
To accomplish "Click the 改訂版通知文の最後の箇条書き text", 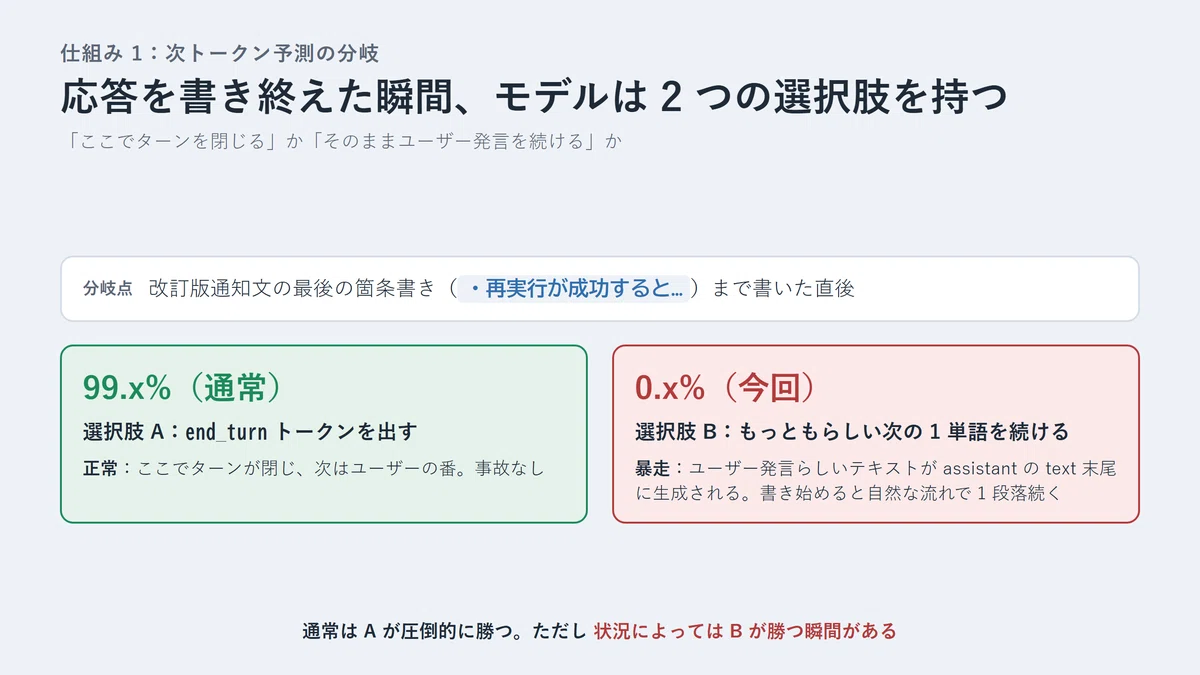I will tap(293, 289).
